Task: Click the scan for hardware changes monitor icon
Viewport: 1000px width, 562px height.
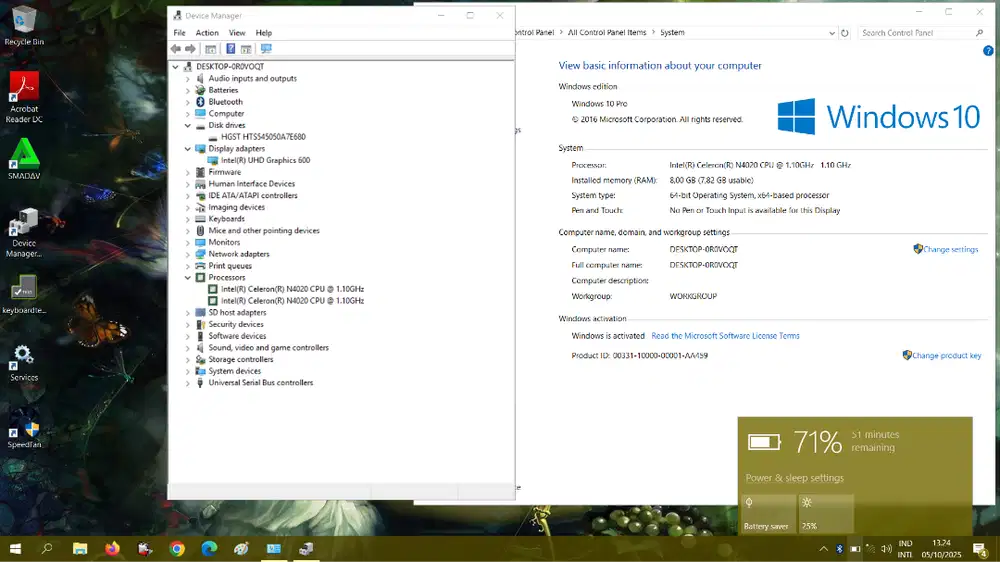Action: [x=266, y=49]
